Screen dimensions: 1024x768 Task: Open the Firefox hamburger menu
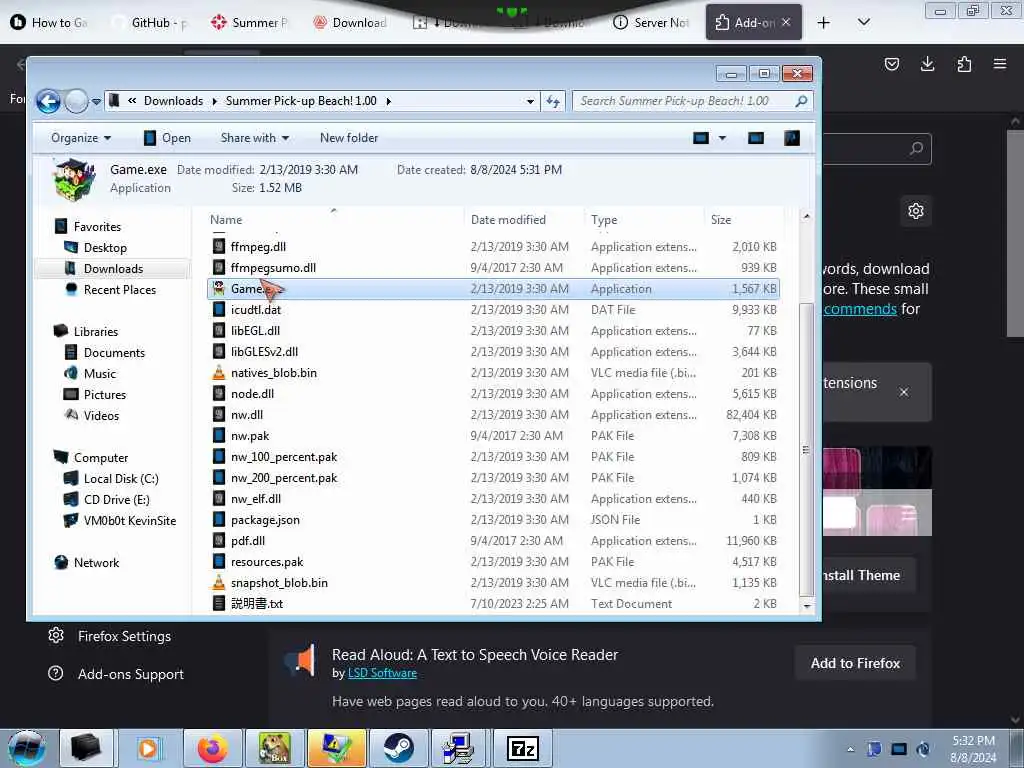1000,63
